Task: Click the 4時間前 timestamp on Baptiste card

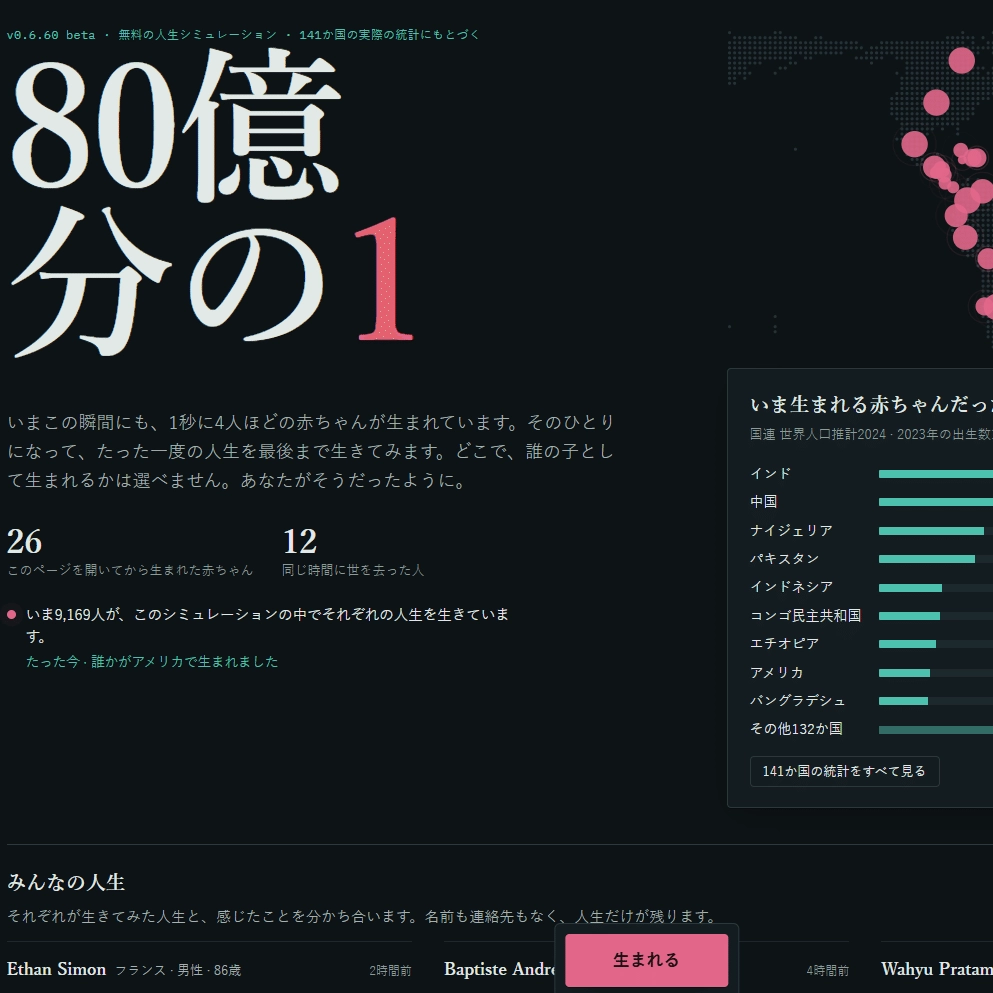Action: (827, 970)
